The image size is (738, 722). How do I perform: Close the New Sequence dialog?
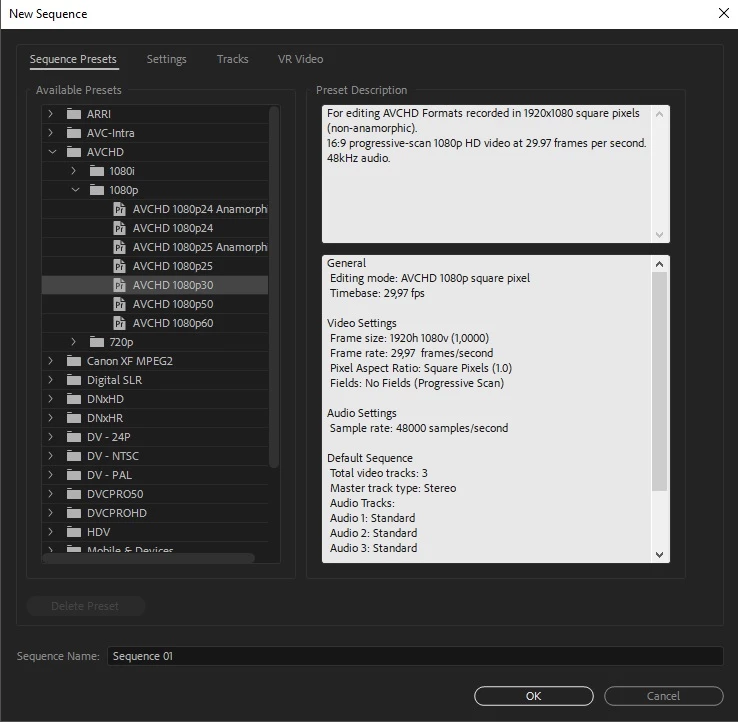pos(724,13)
